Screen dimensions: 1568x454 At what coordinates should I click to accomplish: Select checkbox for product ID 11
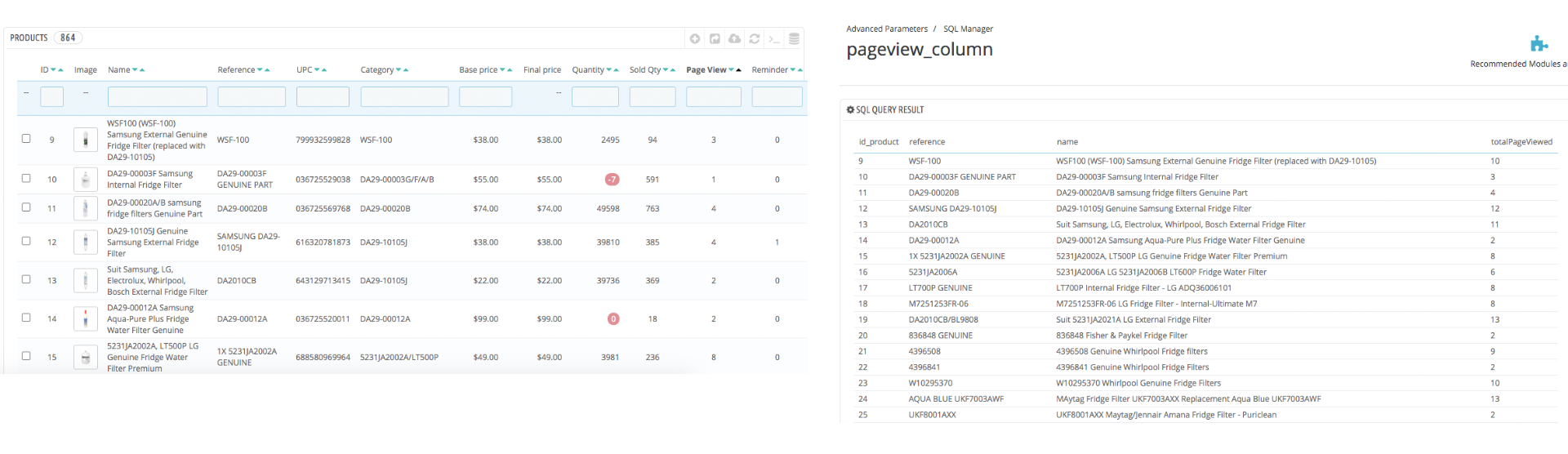tap(26, 207)
